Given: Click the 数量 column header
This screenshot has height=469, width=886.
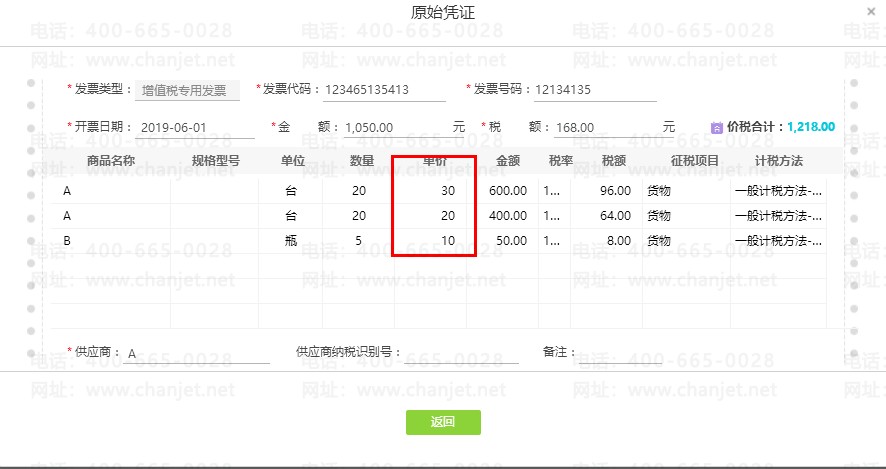Looking at the screenshot, I should click(x=362, y=161).
